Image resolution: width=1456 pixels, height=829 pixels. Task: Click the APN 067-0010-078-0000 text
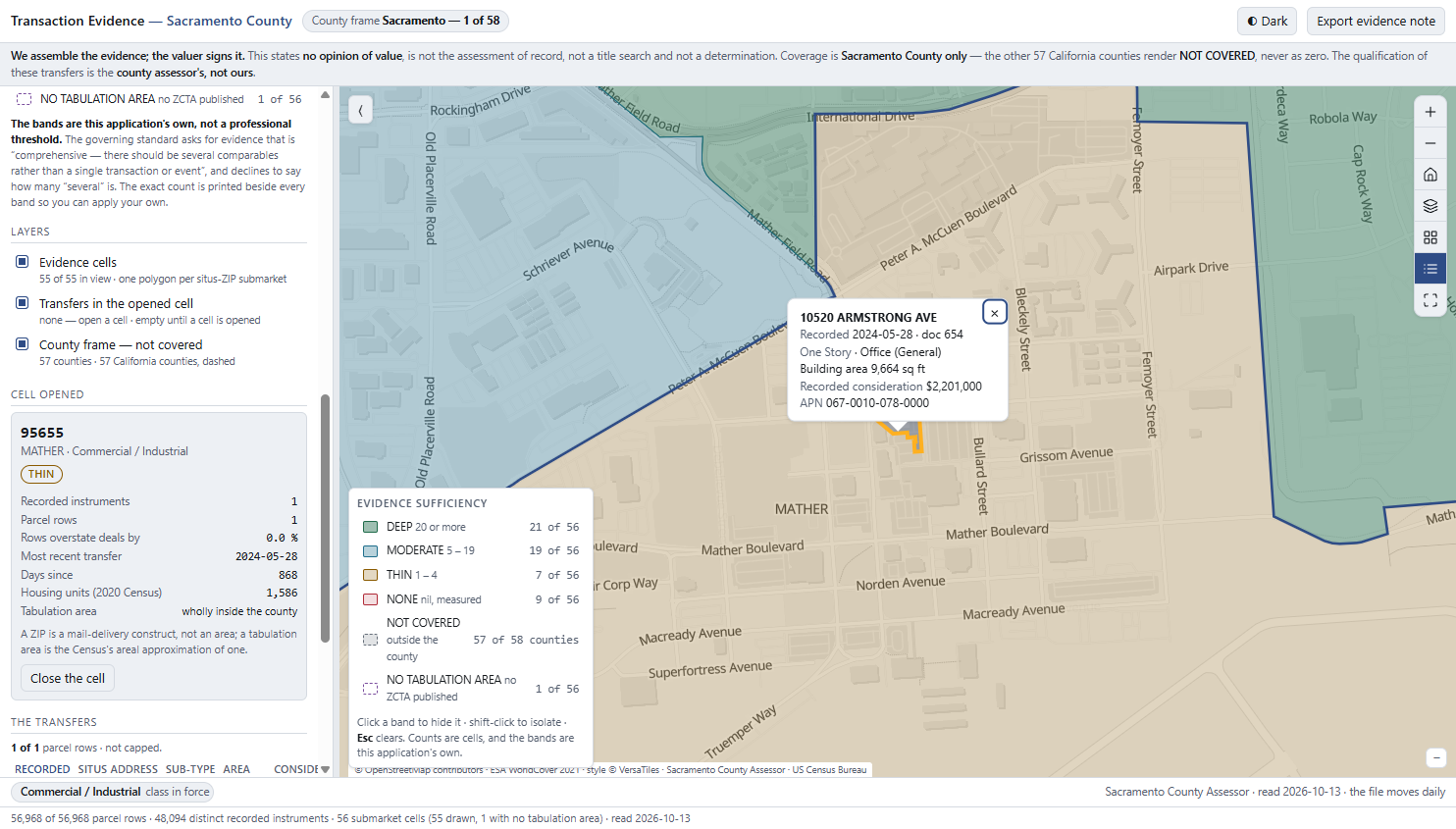(x=864, y=403)
